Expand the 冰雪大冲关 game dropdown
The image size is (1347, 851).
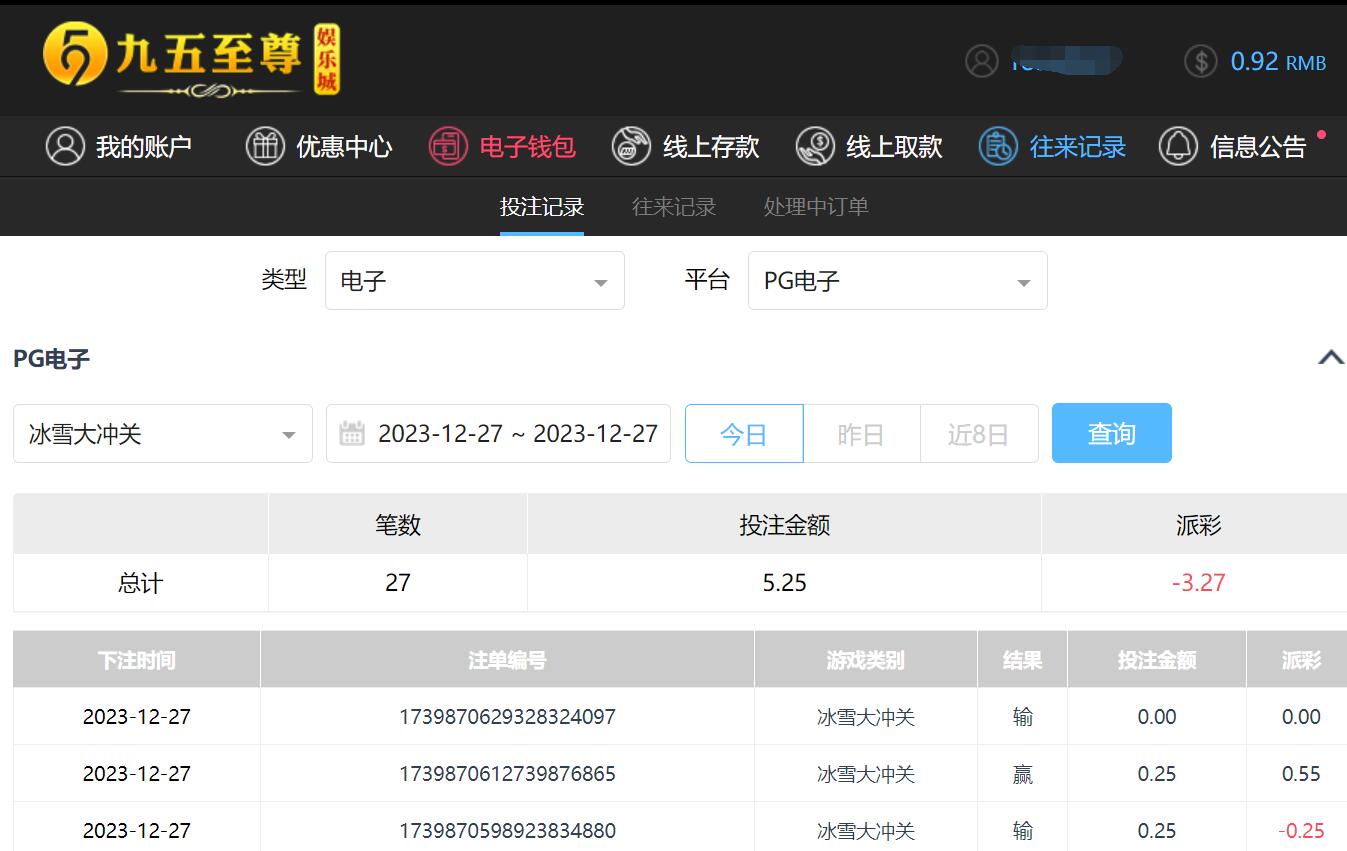tap(162, 434)
